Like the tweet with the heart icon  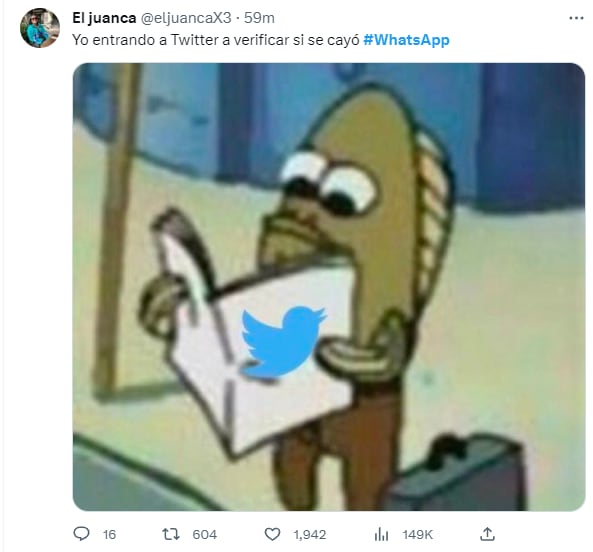click(x=272, y=534)
